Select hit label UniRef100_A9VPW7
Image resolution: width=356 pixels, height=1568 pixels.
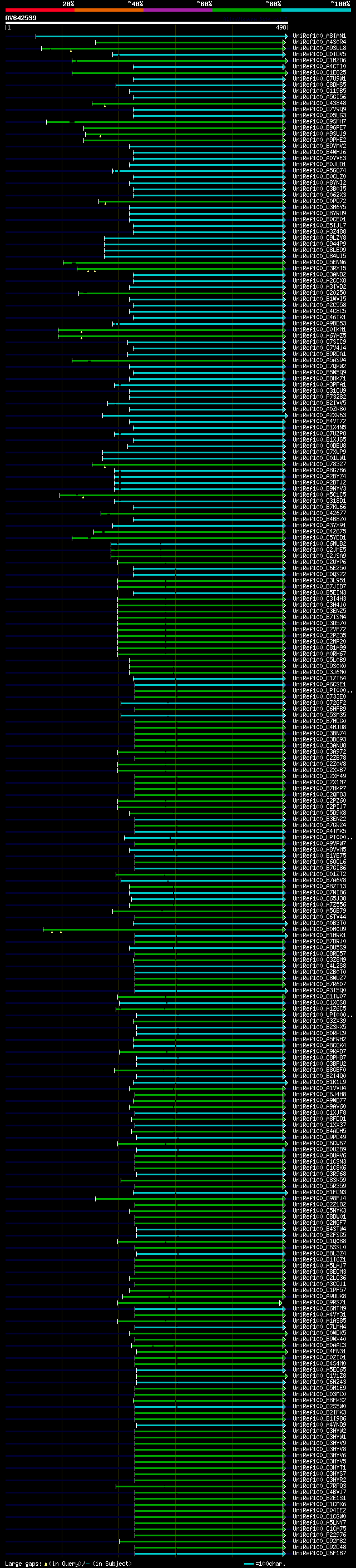coord(319,843)
